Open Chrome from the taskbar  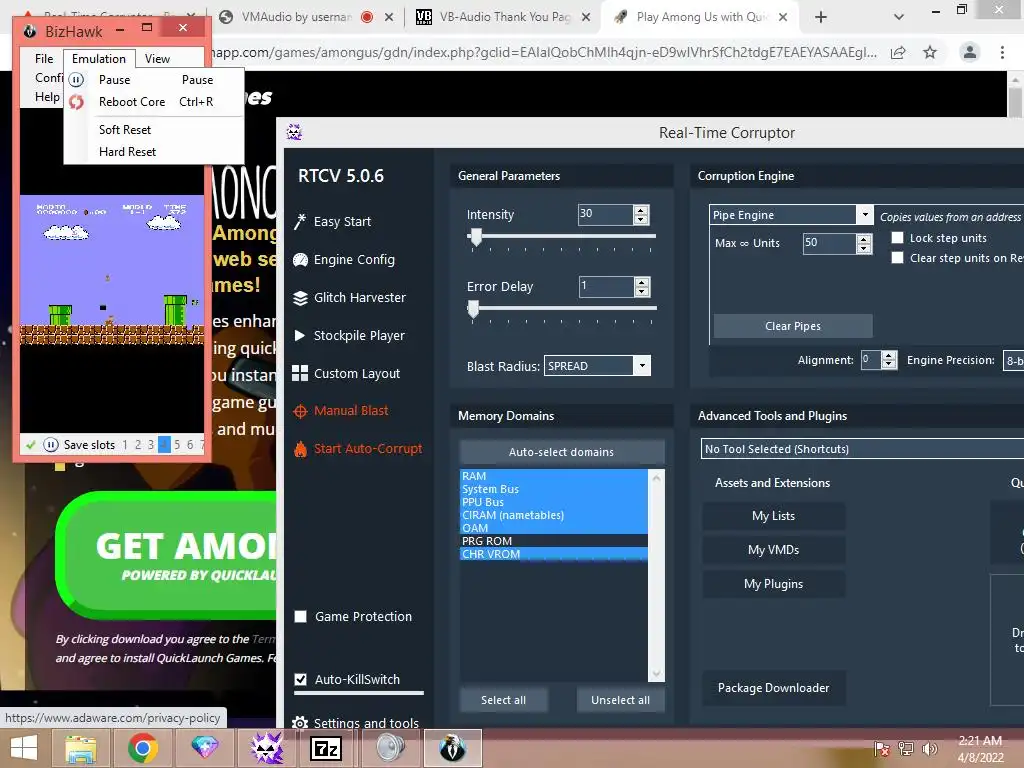click(x=142, y=748)
